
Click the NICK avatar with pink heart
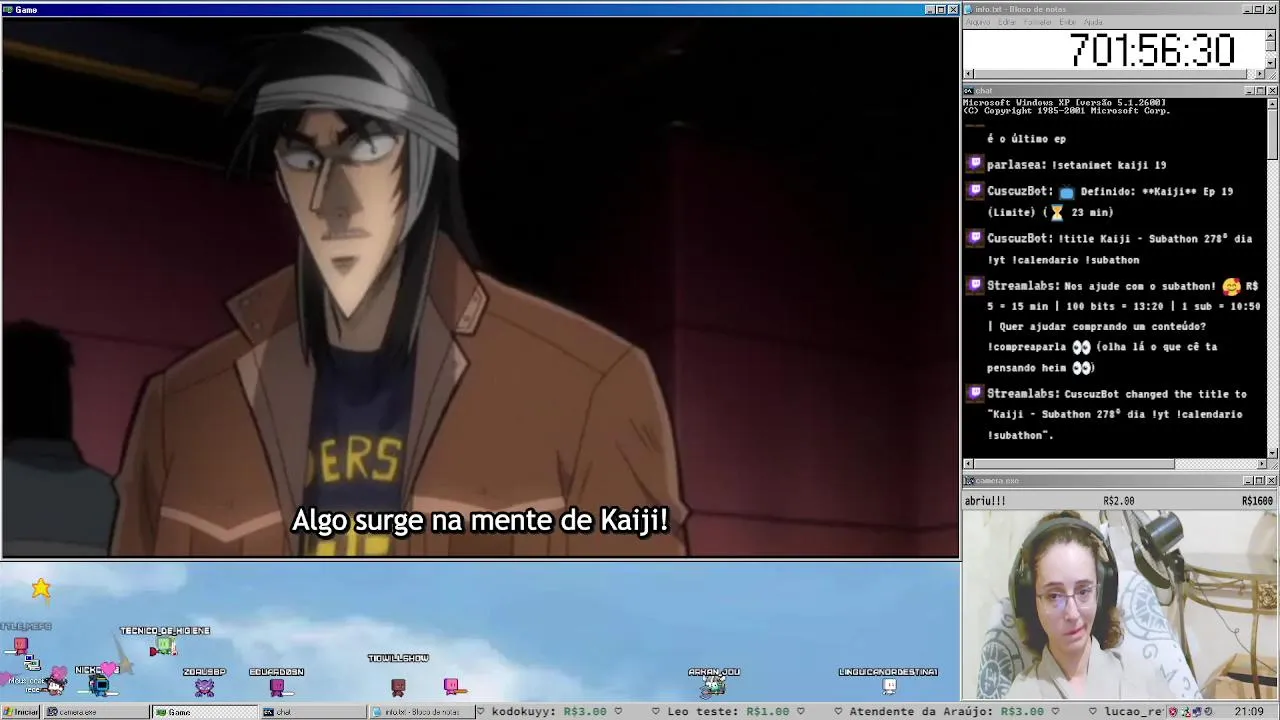tap(99, 684)
